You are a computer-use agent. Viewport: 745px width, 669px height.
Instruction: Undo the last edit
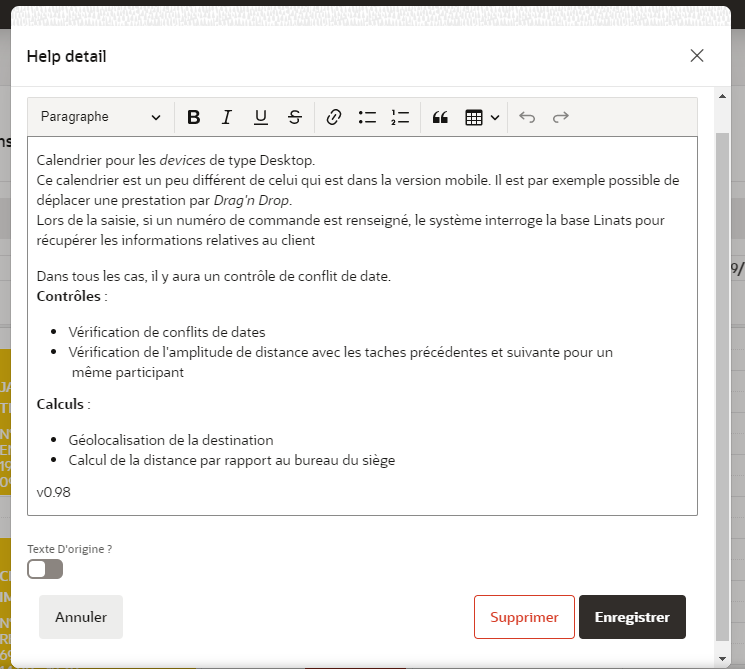(527, 117)
